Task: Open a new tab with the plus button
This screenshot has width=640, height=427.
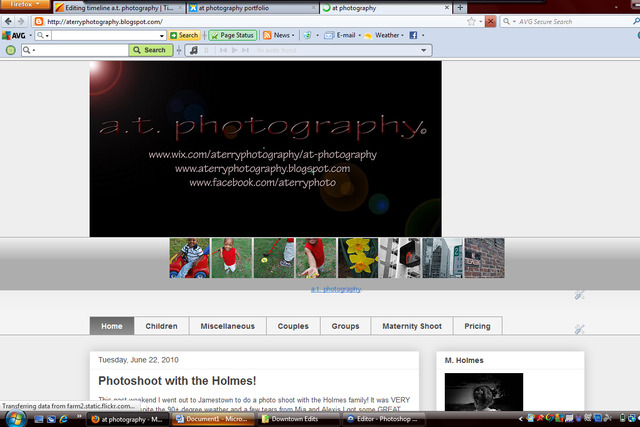Action: [460, 7]
